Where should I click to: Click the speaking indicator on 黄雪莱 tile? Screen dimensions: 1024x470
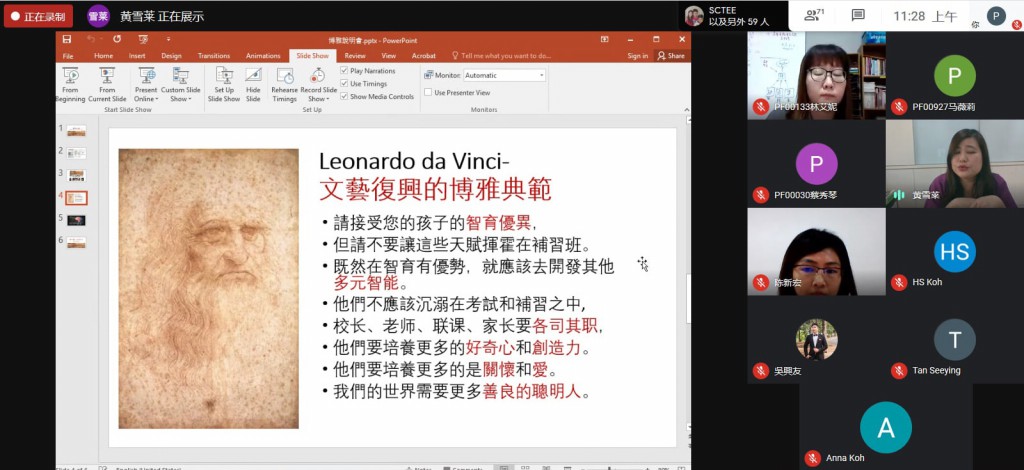(x=899, y=195)
